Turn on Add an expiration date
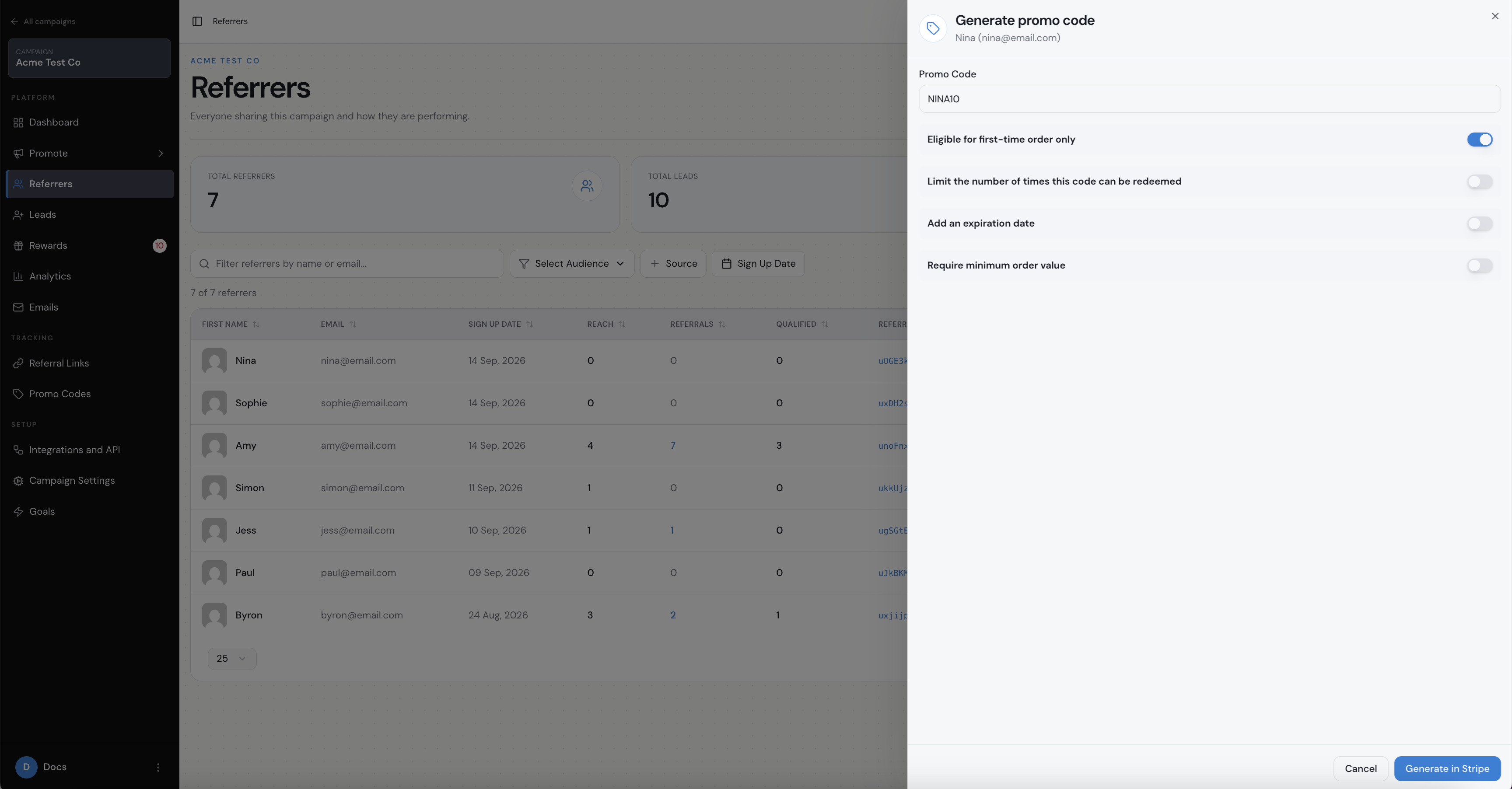This screenshot has width=1512, height=789. [x=1480, y=223]
